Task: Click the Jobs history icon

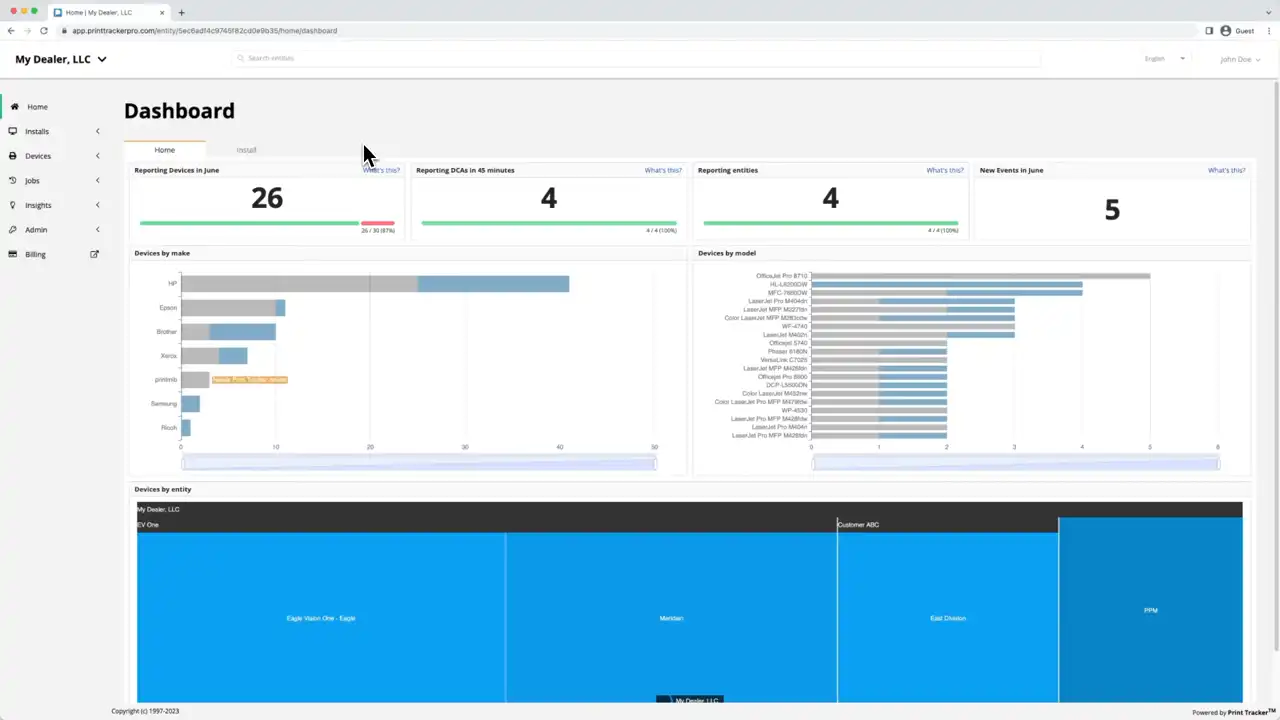Action: [x=12, y=180]
